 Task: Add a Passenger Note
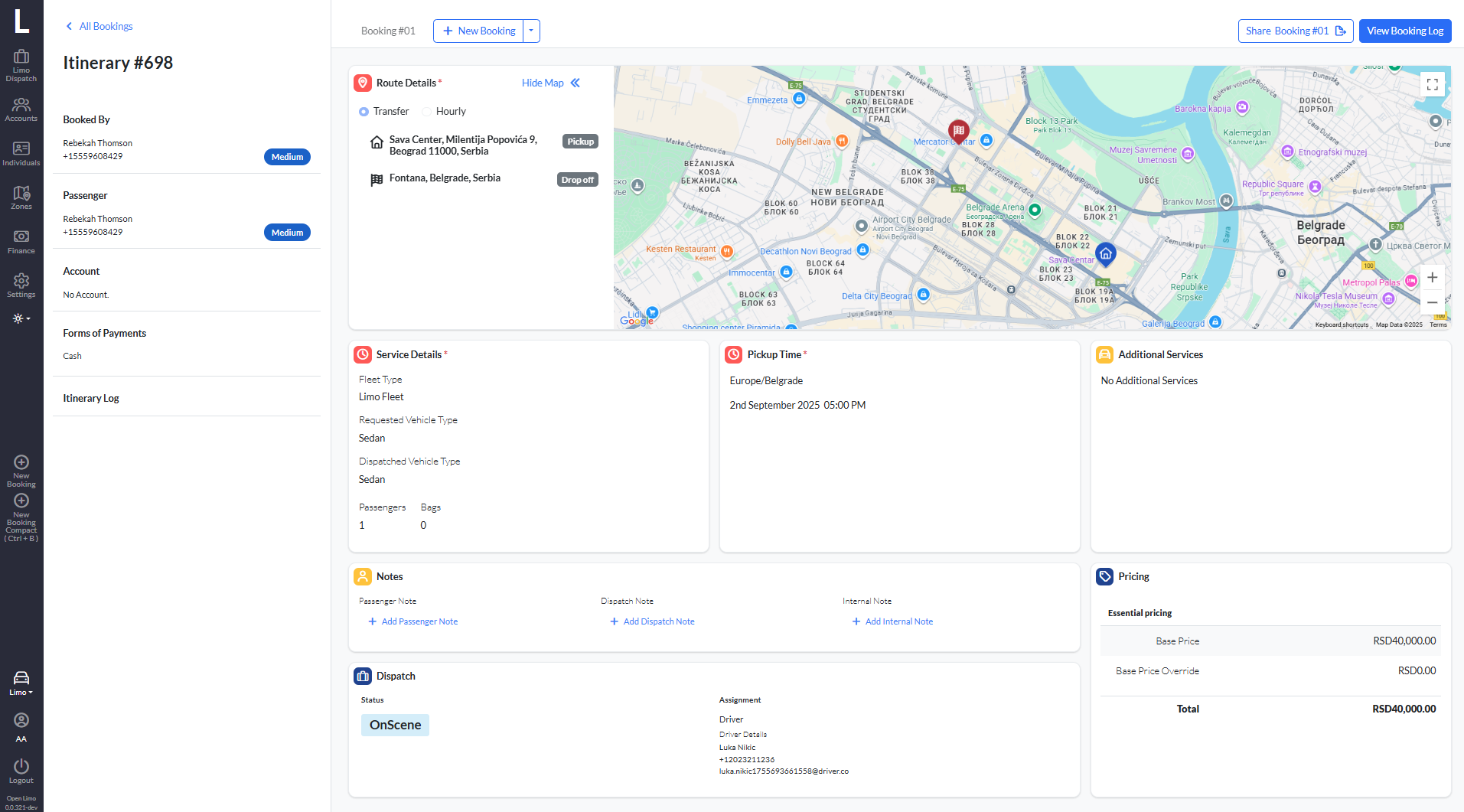point(412,621)
